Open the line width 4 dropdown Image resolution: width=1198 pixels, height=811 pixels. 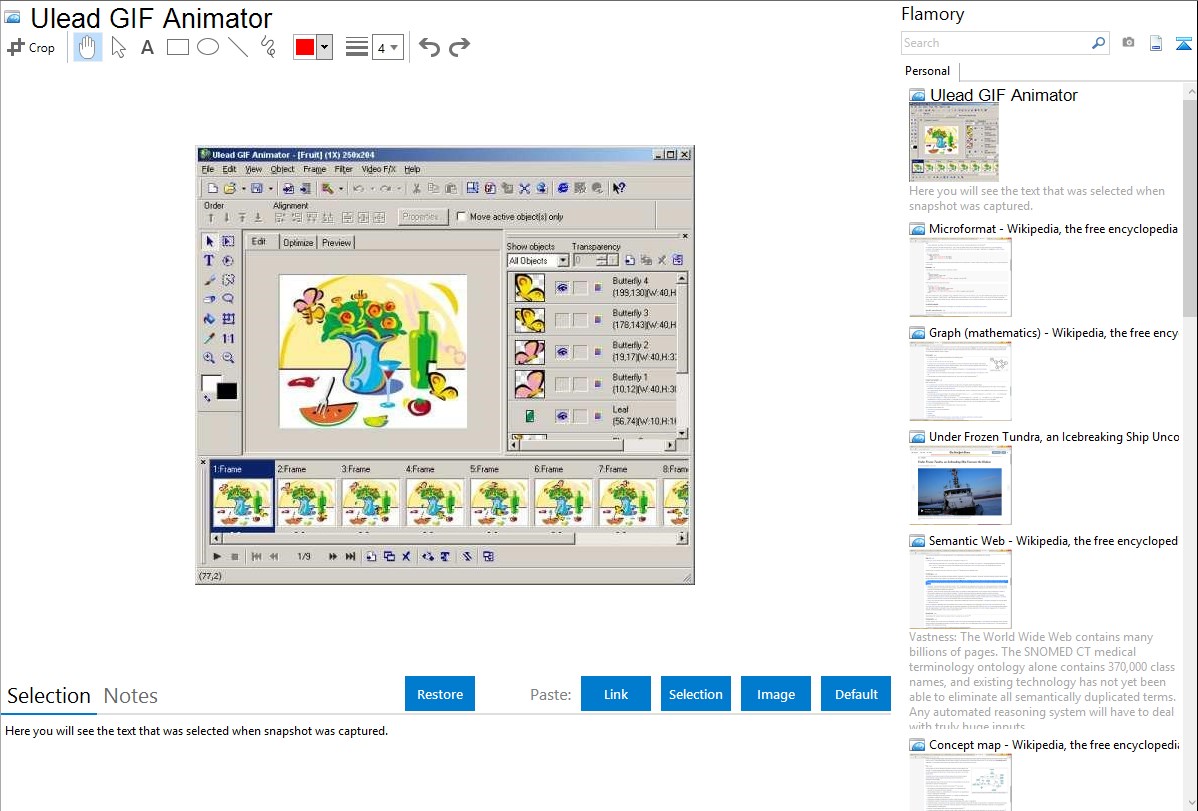(x=388, y=47)
